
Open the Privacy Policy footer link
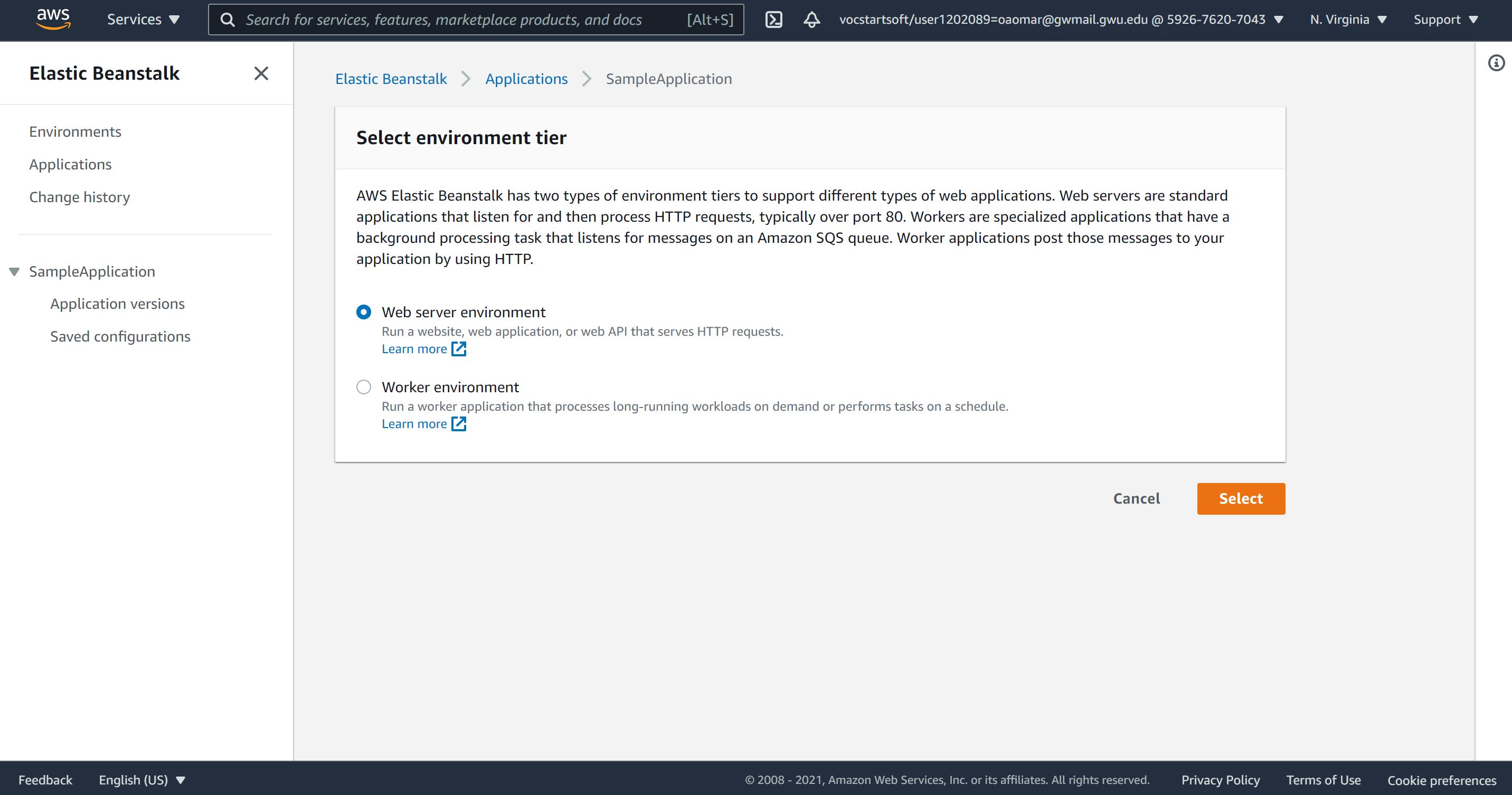[1220, 780]
